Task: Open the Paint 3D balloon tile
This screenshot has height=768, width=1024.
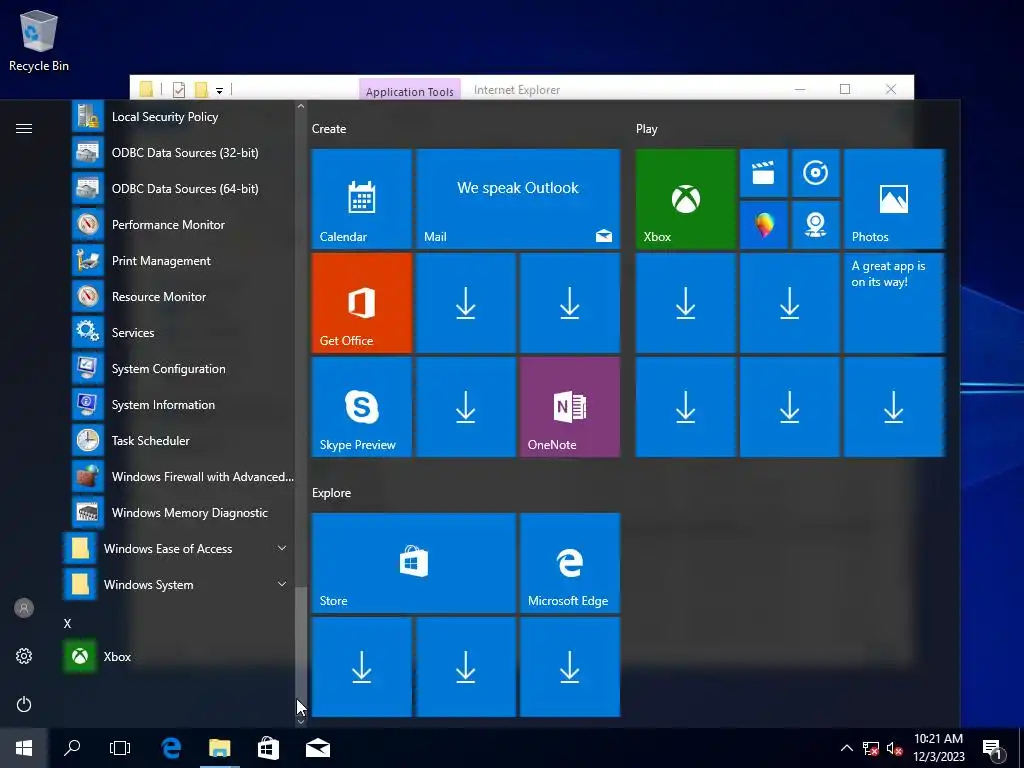Action: pos(763,225)
